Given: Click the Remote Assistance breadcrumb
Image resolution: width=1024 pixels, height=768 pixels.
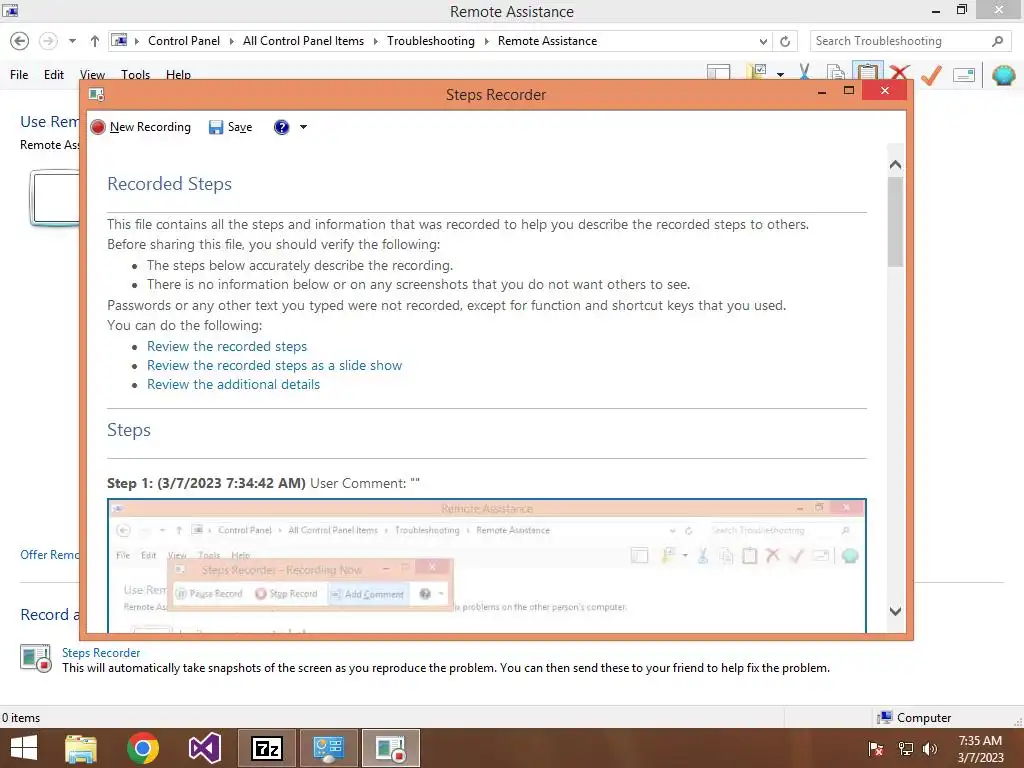Looking at the screenshot, I should (547, 40).
